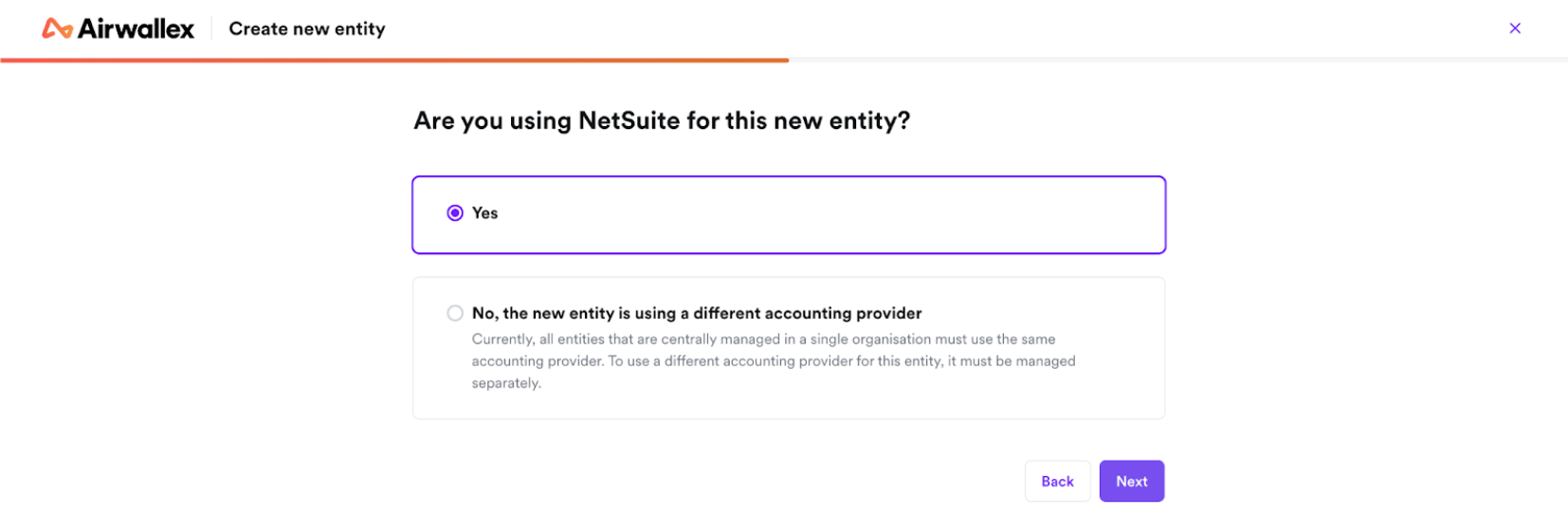This screenshot has width=1568, height=516.
Task: Click the Airwallex orange logo icon
Action: (57, 28)
